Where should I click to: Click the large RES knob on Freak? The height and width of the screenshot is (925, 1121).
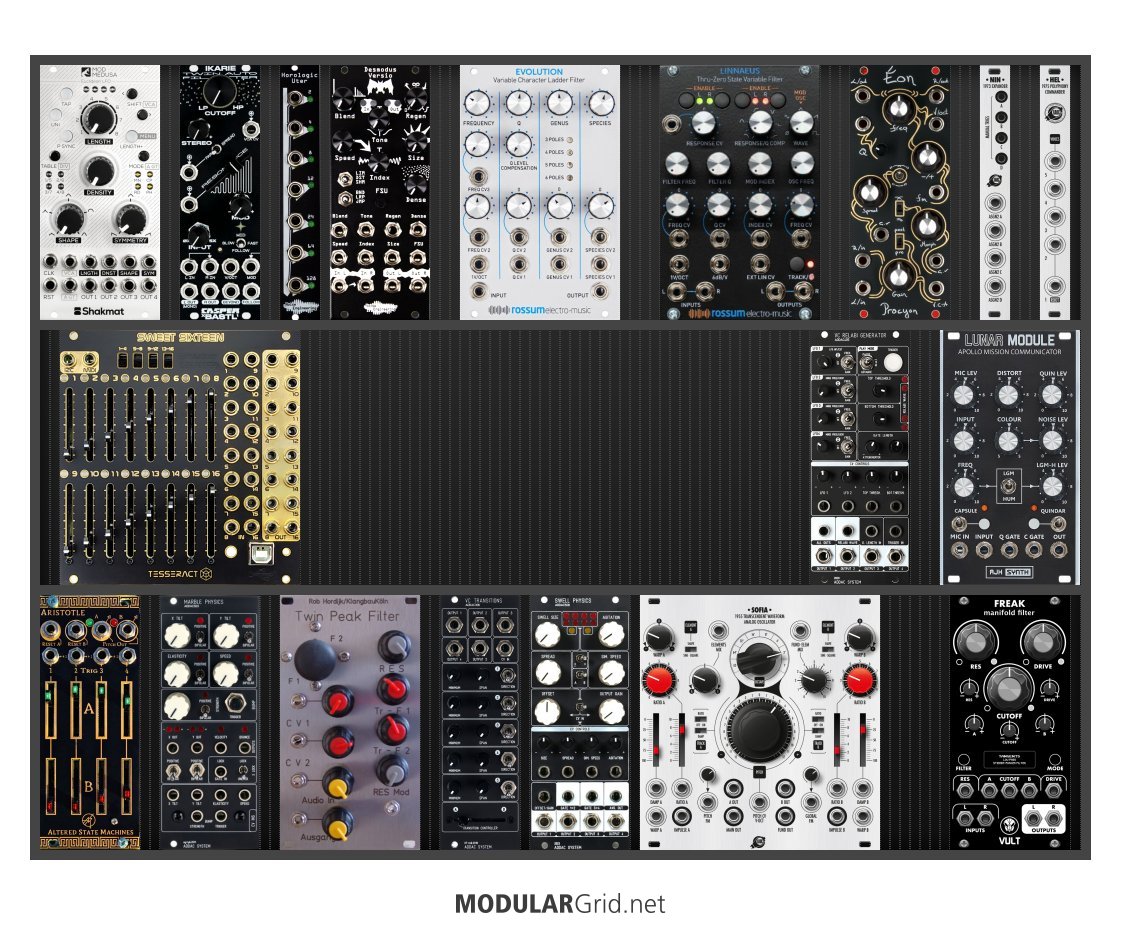pyautogui.click(x=974, y=641)
